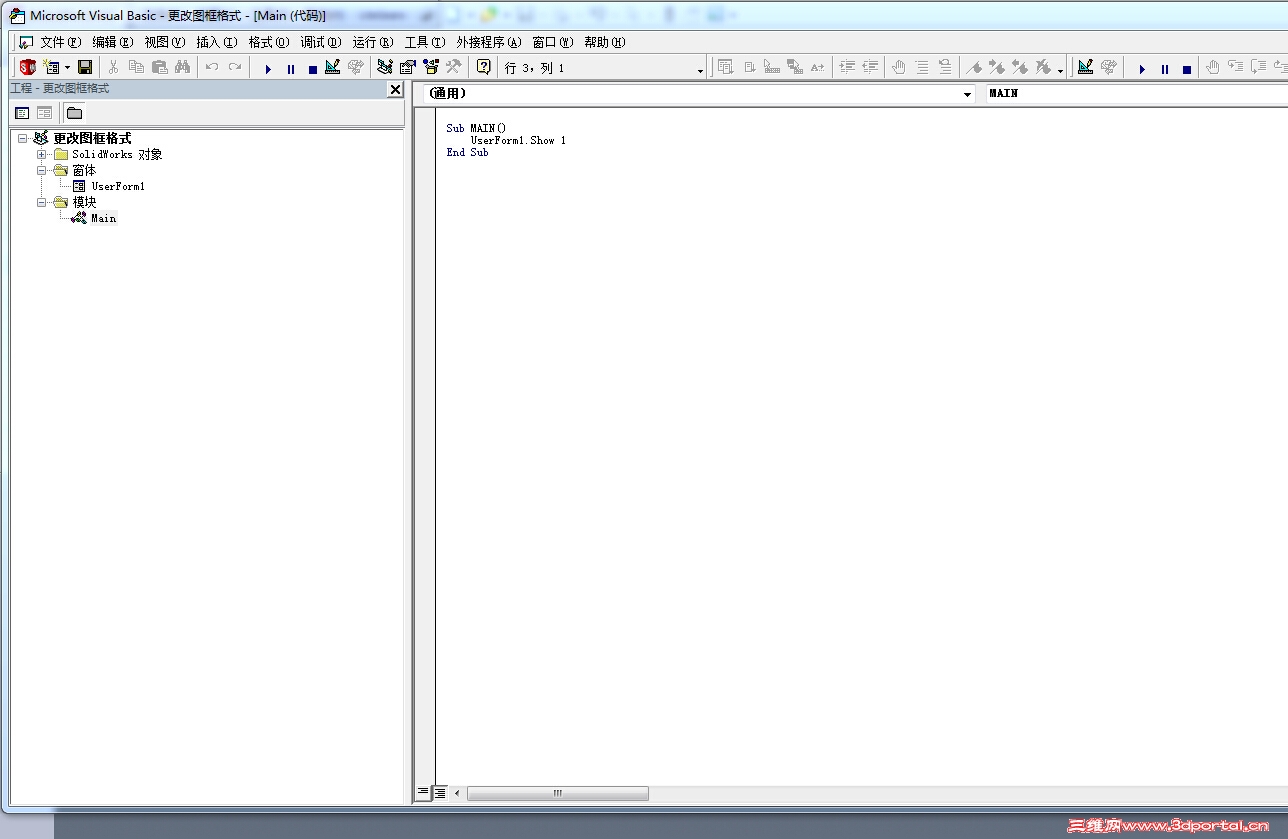The width and height of the screenshot is (1288, 839).
Task: Click Reset on the Standard toolbar
Action: coord(313,68)
